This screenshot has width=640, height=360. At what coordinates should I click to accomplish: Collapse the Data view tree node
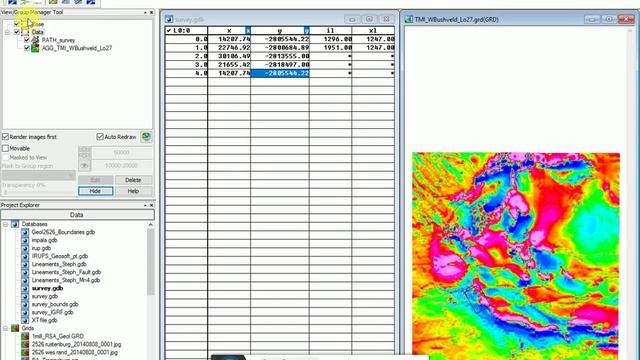[x=7, y=32]
